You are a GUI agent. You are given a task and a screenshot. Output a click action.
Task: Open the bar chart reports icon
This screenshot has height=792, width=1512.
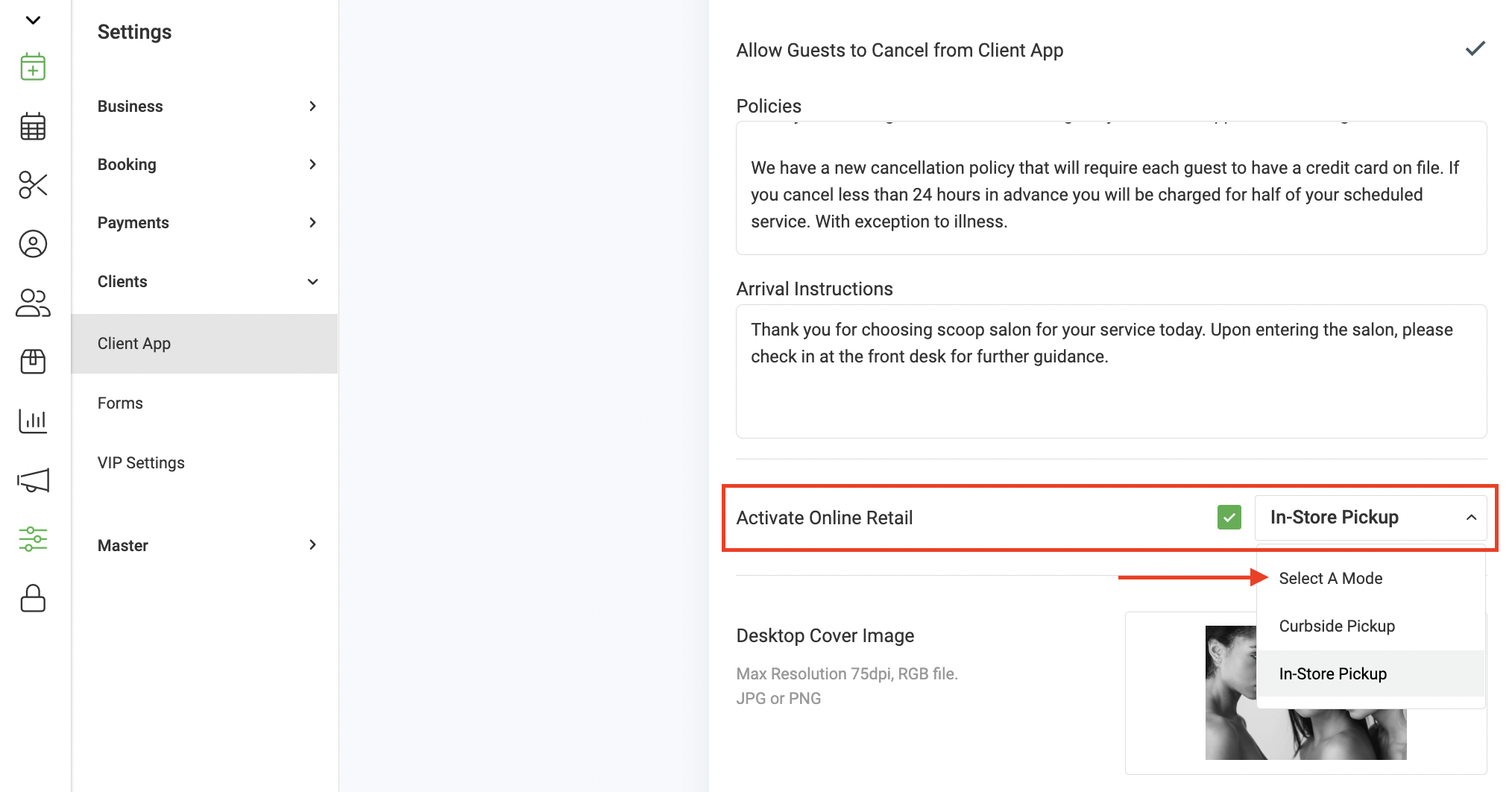(x=33, y=421)
